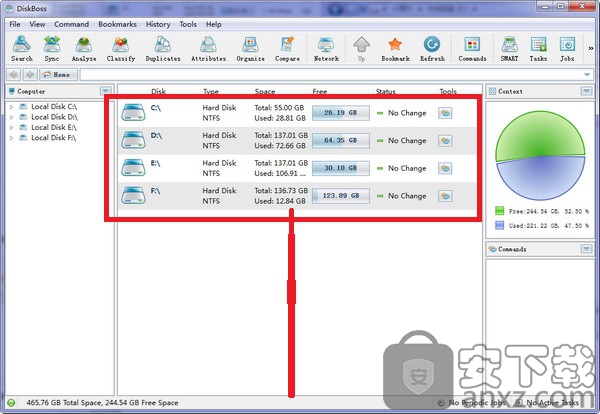Select Local Disk F:\ in tree

click(54, 138)
